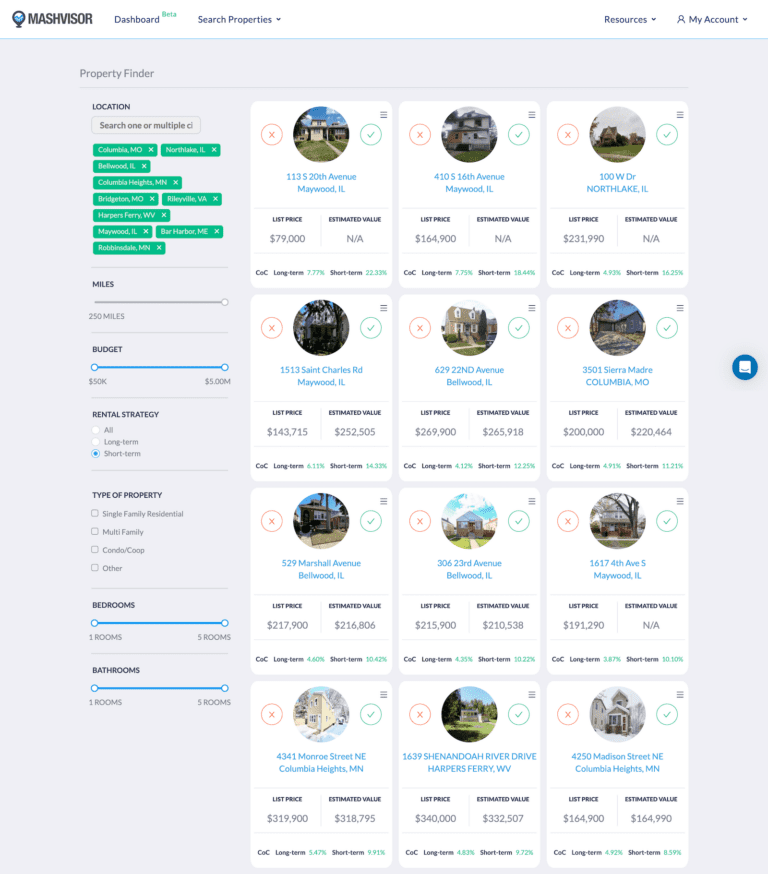Open the 629 22ND Avenue Bellwood link
Image resolution: width=768 pixels, height=874 pixels.
[x=469, y=376]
